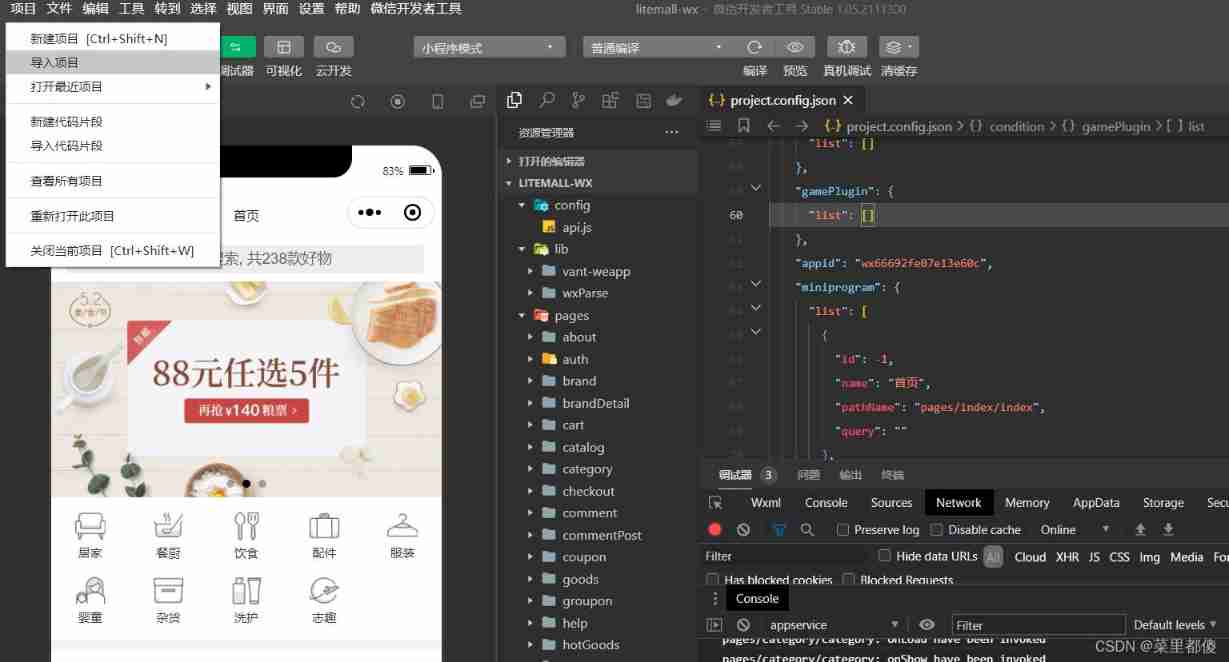Image resolution: width=1229 pixels, height=662 pixels.
Task: Click the export HAR download icon
Action: [1168, 530]
